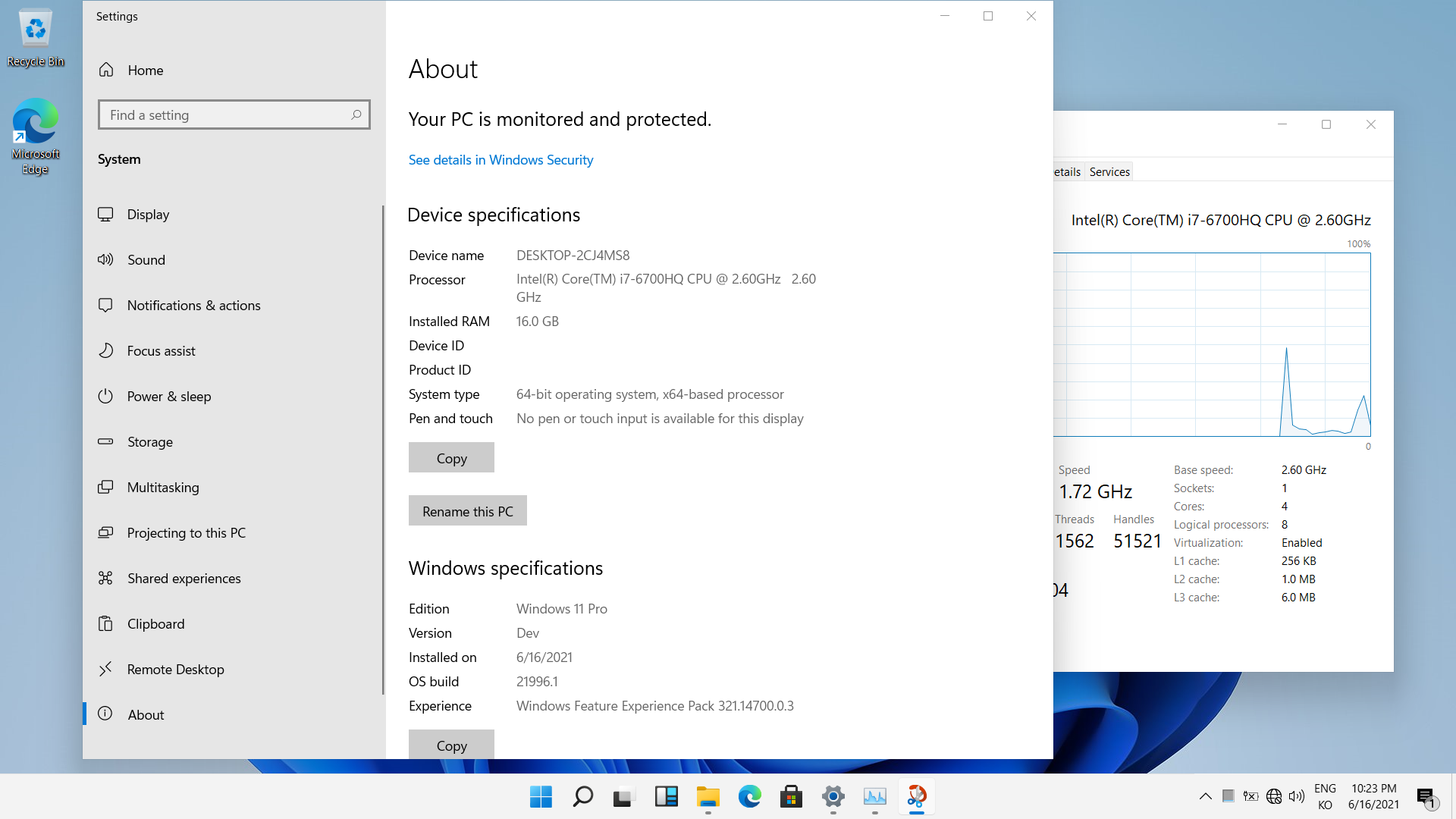Click the 1.72 GHz speed value
The width and height of the screenshot is (1456, 819).
(1095, 491)
